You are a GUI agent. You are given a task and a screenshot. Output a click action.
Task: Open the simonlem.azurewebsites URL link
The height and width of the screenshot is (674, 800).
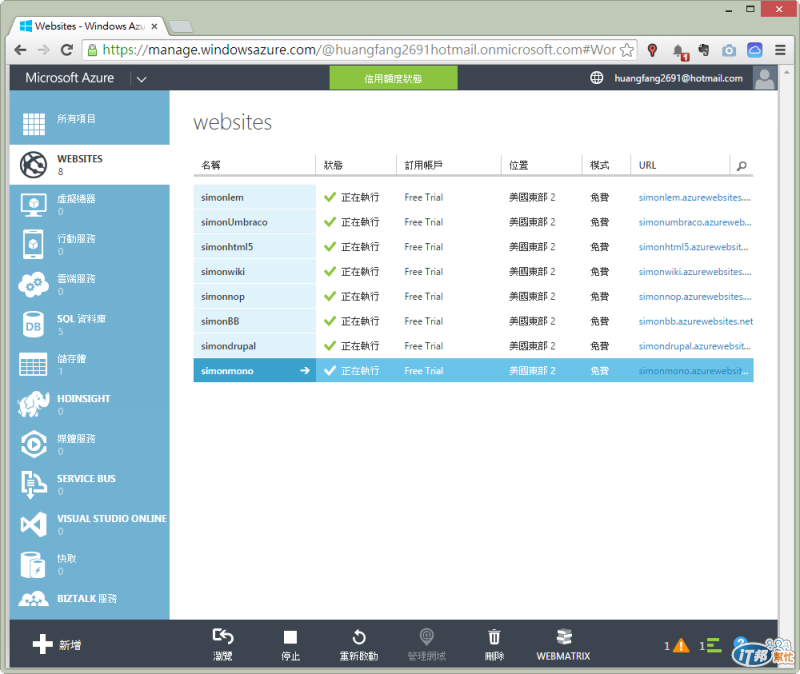tap(694, 197)
